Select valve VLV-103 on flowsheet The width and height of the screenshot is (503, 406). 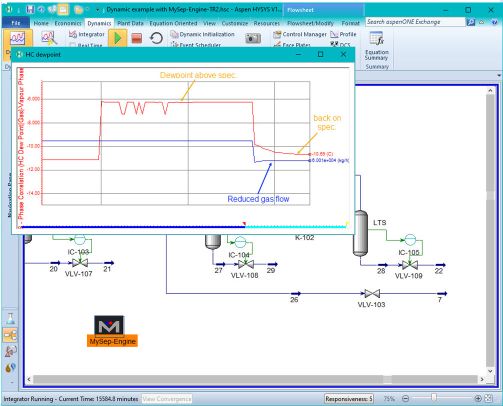372,294
